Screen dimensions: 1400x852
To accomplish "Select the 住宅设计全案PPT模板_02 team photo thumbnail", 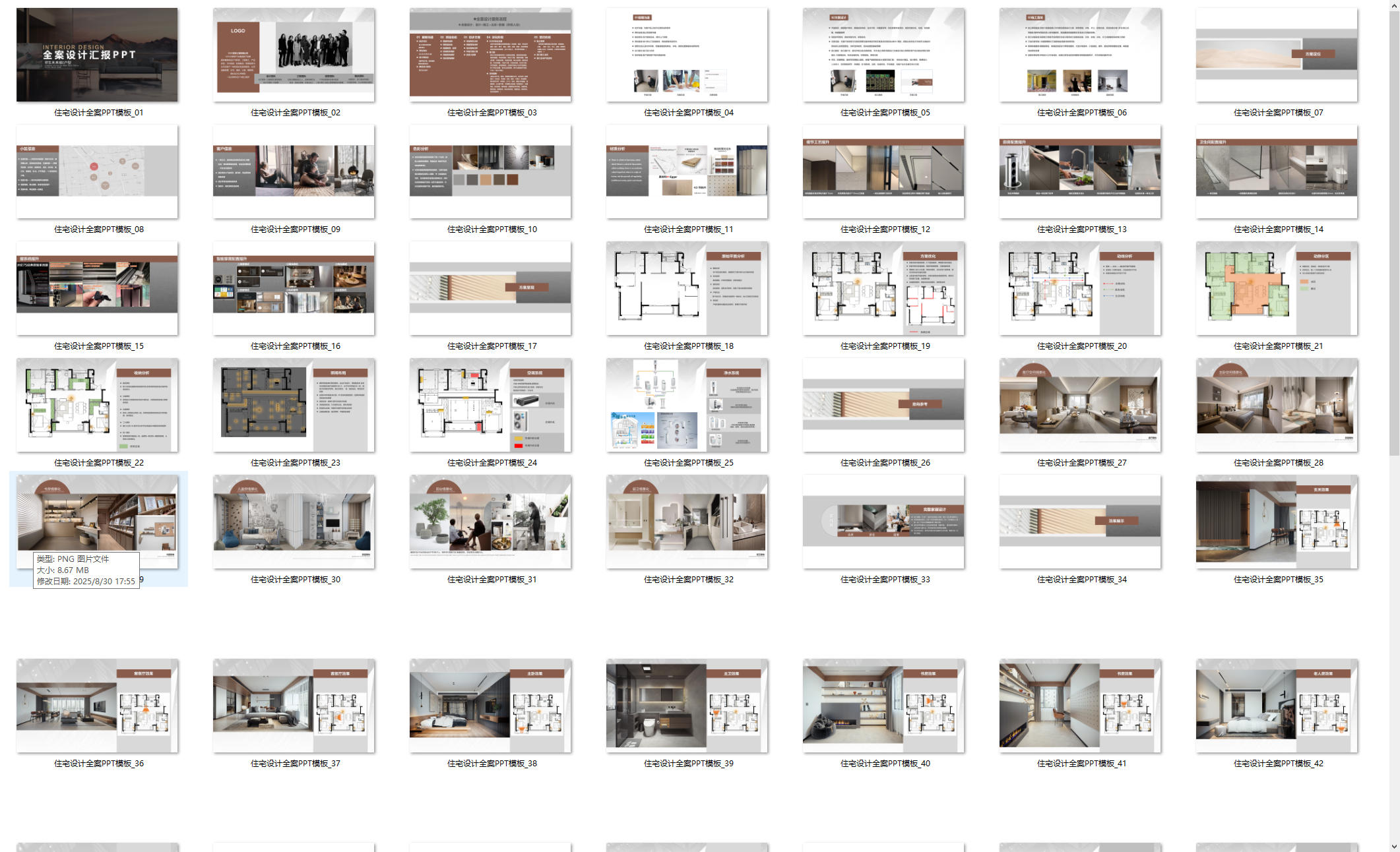I will [x=294, y=55].
